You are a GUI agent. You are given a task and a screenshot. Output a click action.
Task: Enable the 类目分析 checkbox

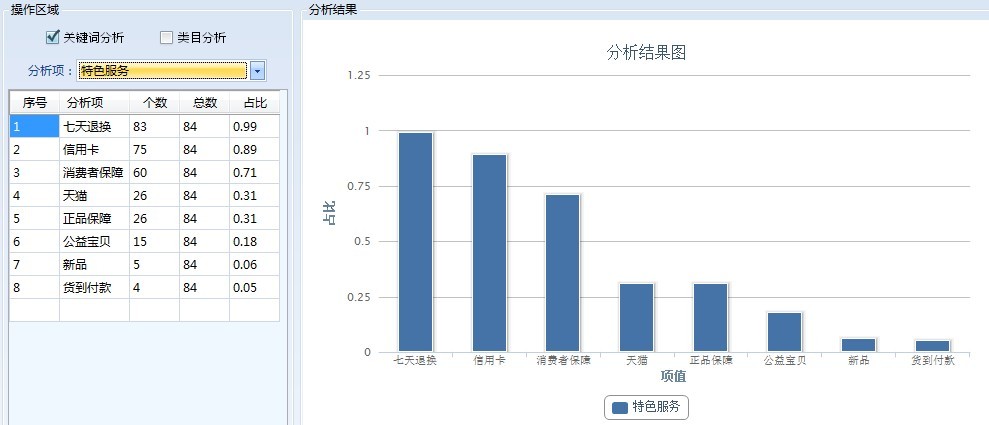pos(166,38)
